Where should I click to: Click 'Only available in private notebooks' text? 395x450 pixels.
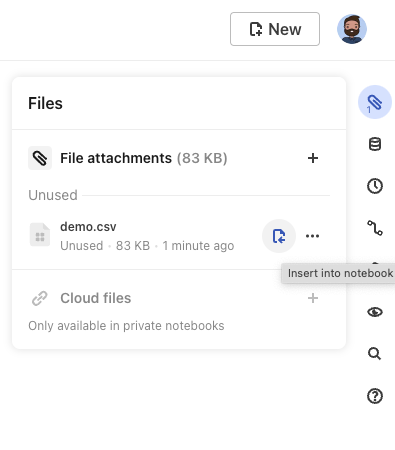126,326
